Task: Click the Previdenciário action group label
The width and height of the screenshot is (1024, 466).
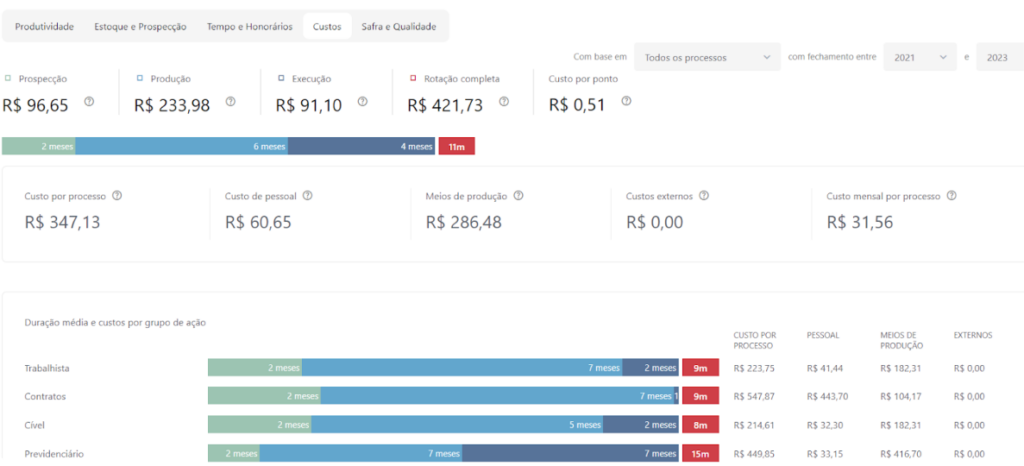Action: [x=54, y=454]
